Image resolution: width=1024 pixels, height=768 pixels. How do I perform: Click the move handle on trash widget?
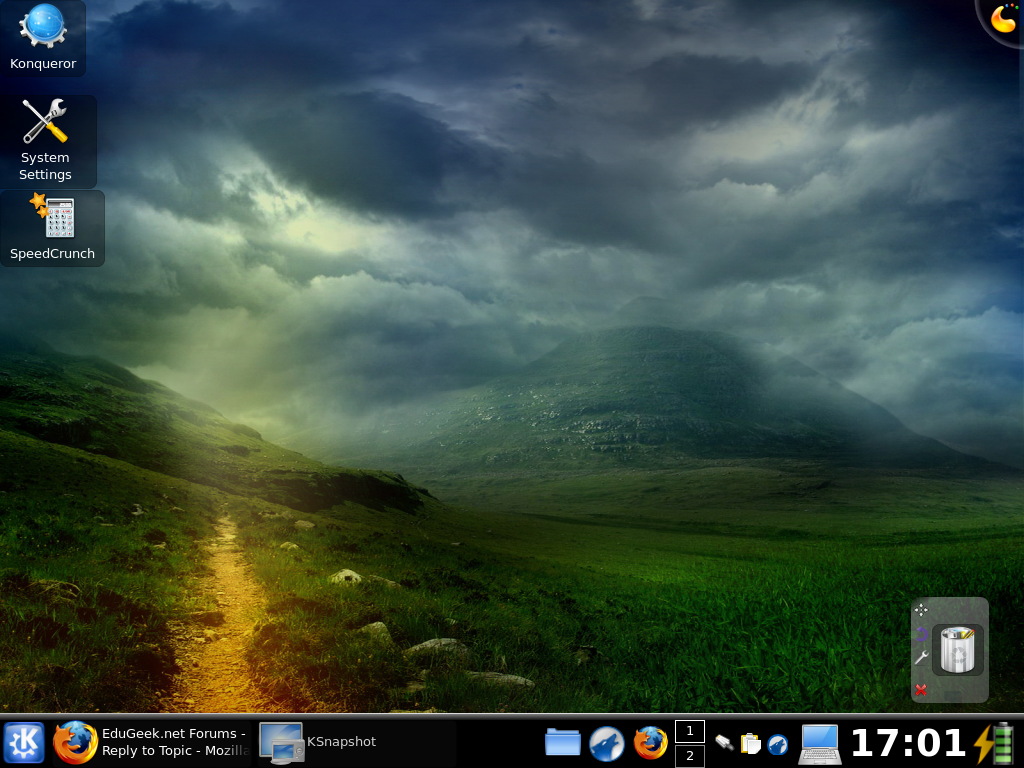point(921,610)
